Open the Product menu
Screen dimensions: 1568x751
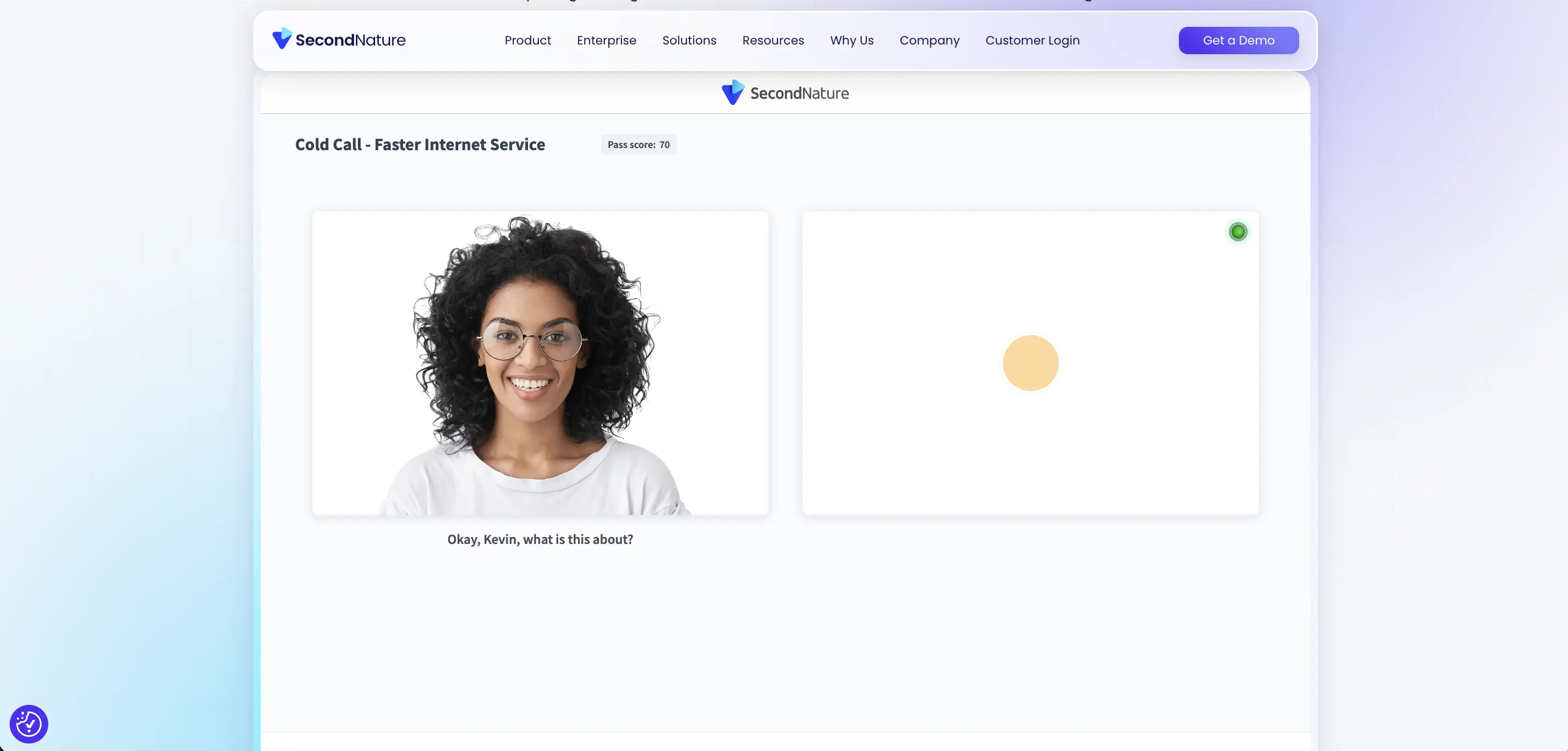point(527,40)
